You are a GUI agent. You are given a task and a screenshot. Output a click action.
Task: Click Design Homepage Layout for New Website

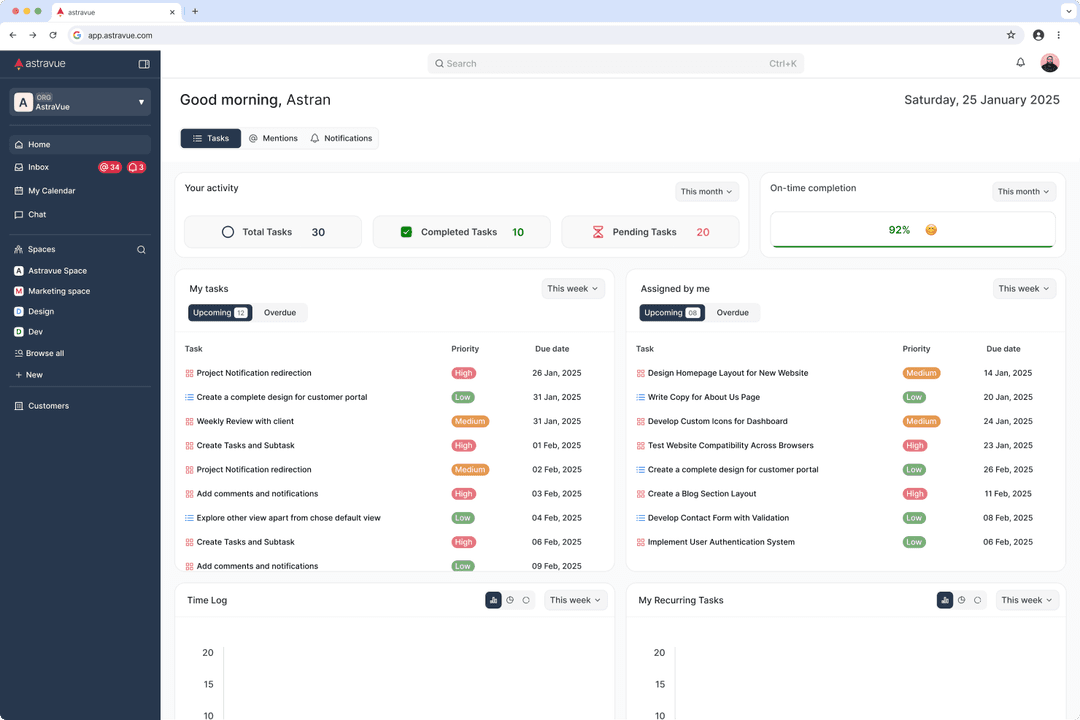click(x=727, y=373)
